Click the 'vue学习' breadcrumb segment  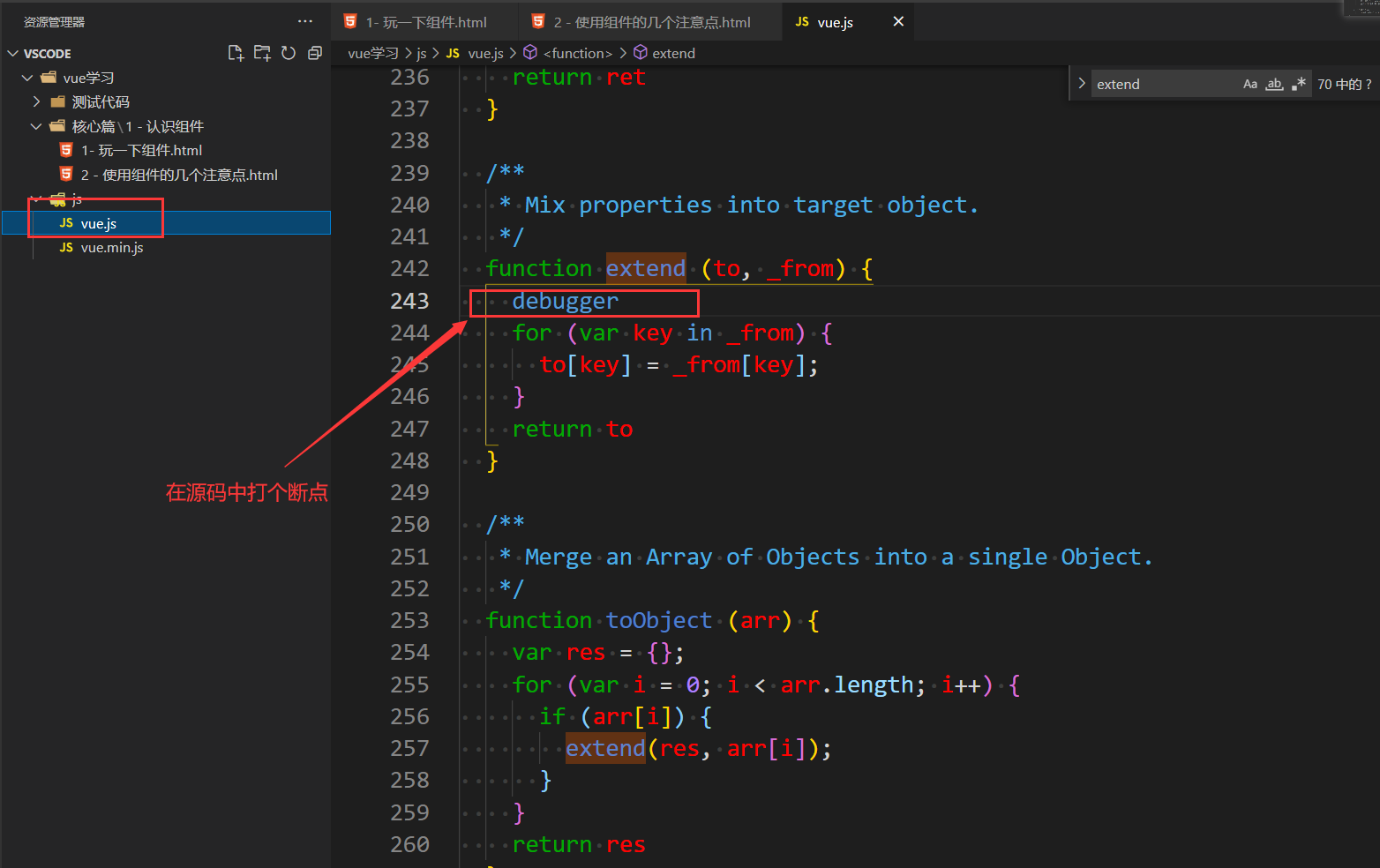pos(373,53)
